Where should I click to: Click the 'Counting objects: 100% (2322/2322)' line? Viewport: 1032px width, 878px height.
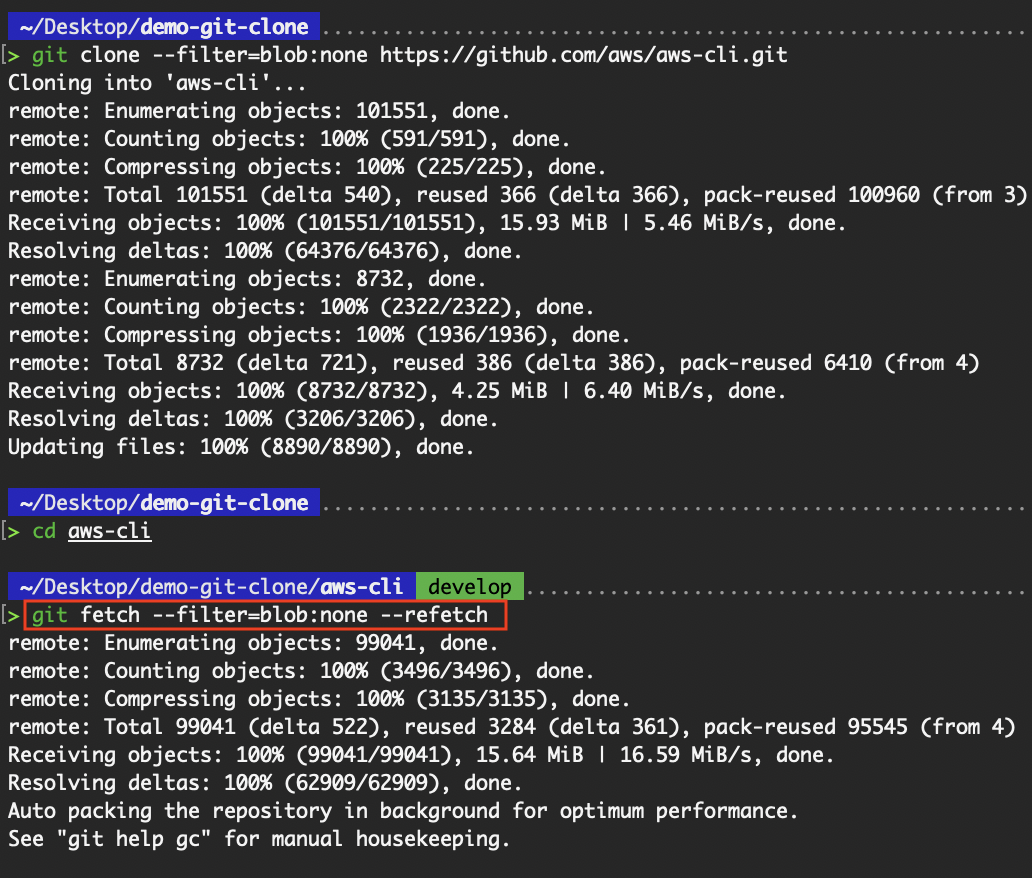[301, 307]
